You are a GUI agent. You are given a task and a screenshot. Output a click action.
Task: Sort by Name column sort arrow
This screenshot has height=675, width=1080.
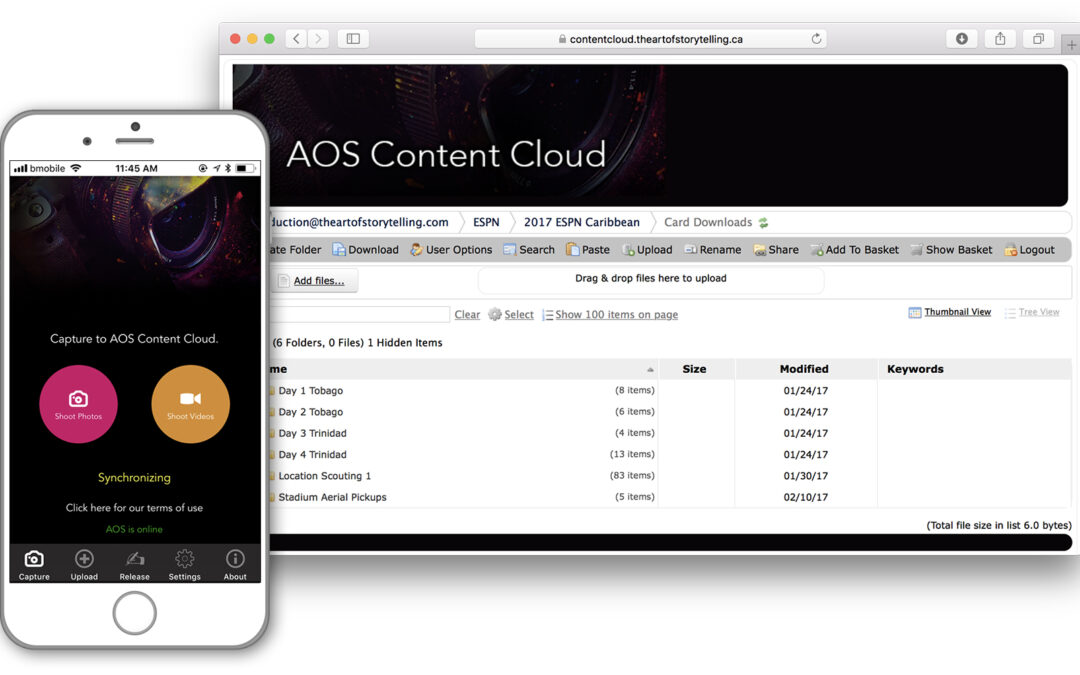[x=650, y=370]
